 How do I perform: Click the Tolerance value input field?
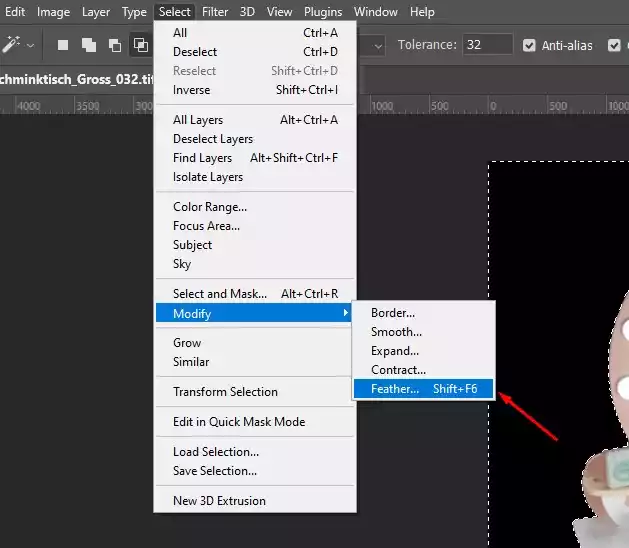(488, 45)
